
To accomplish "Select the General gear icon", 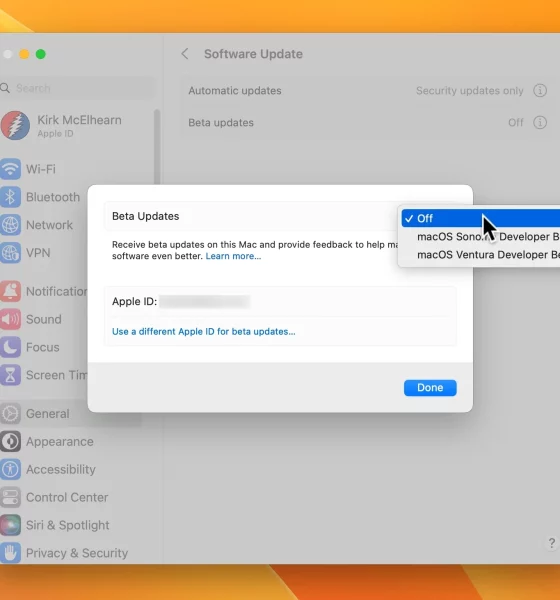I will (x=10, y=414).
